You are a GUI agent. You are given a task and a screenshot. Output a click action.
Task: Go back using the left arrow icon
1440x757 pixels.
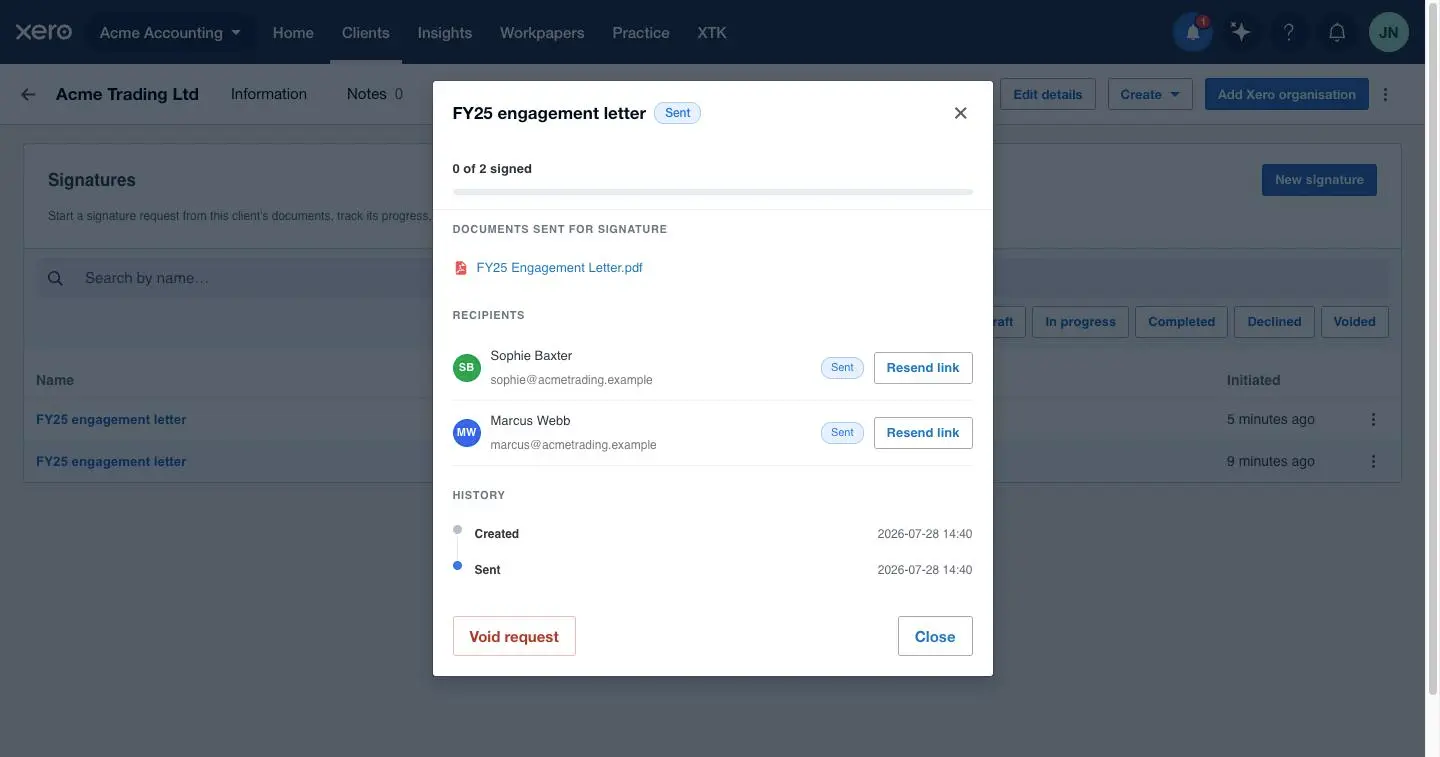pos(28,94)
